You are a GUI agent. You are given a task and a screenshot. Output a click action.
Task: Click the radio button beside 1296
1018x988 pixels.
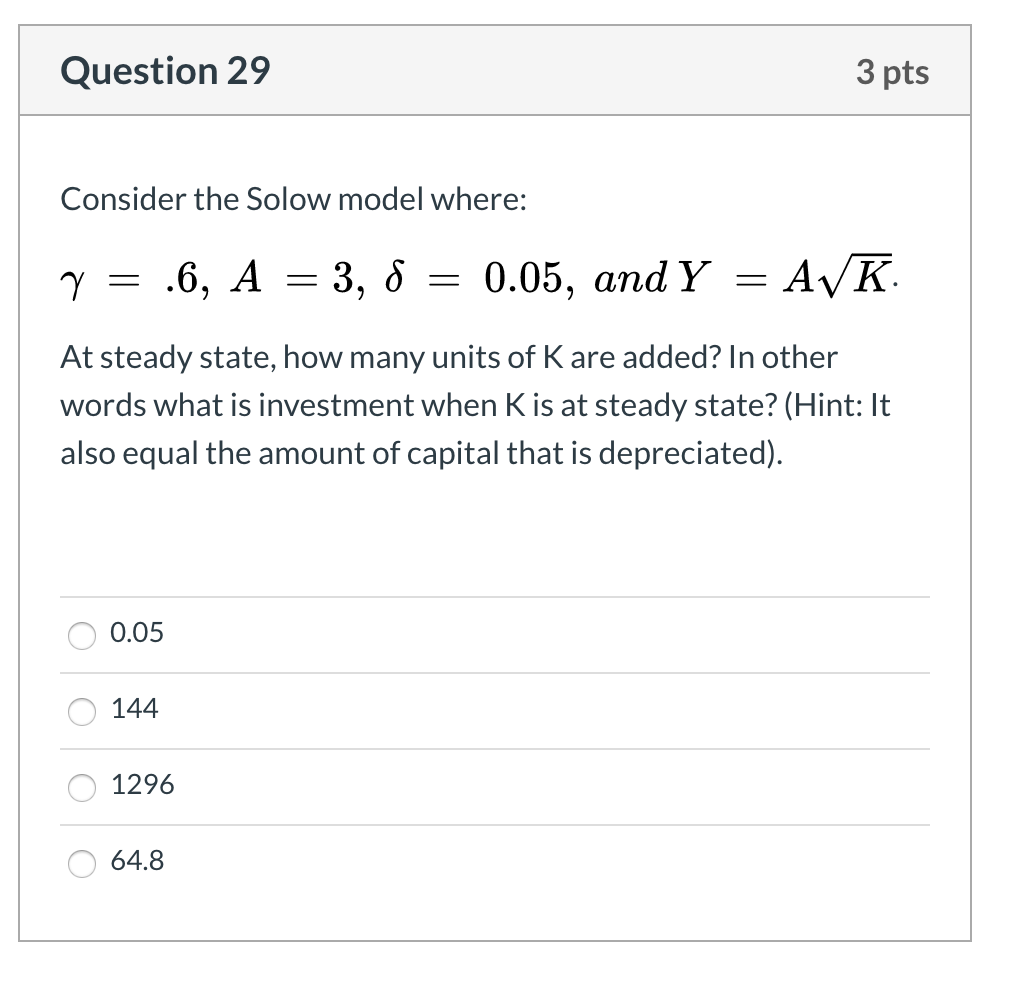tap(81, 788)
